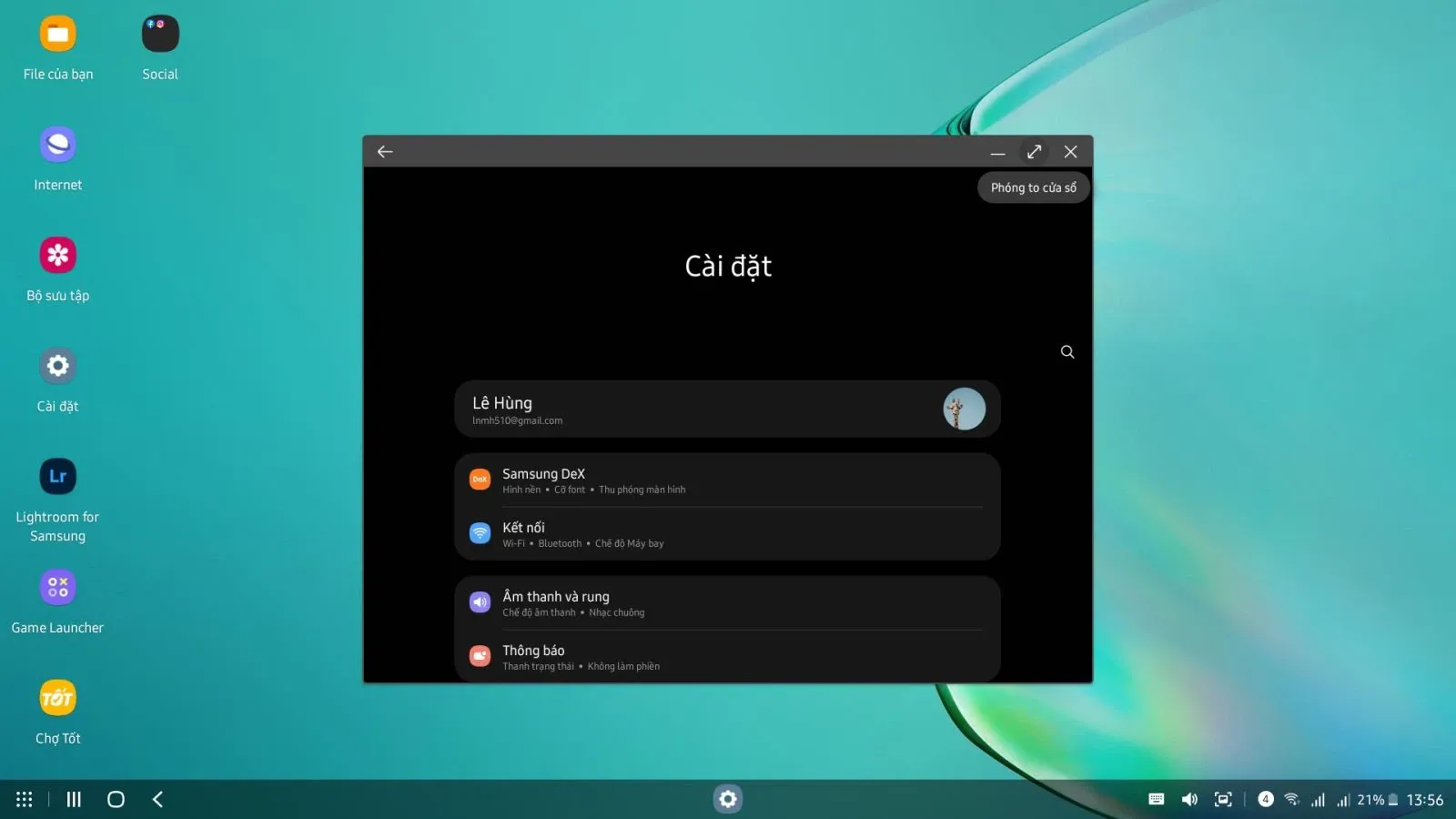The width and height of the screenshot is (1456, 819).
Task: Click the lnmh510@gmail.com email text
Action: click(518, 421)
